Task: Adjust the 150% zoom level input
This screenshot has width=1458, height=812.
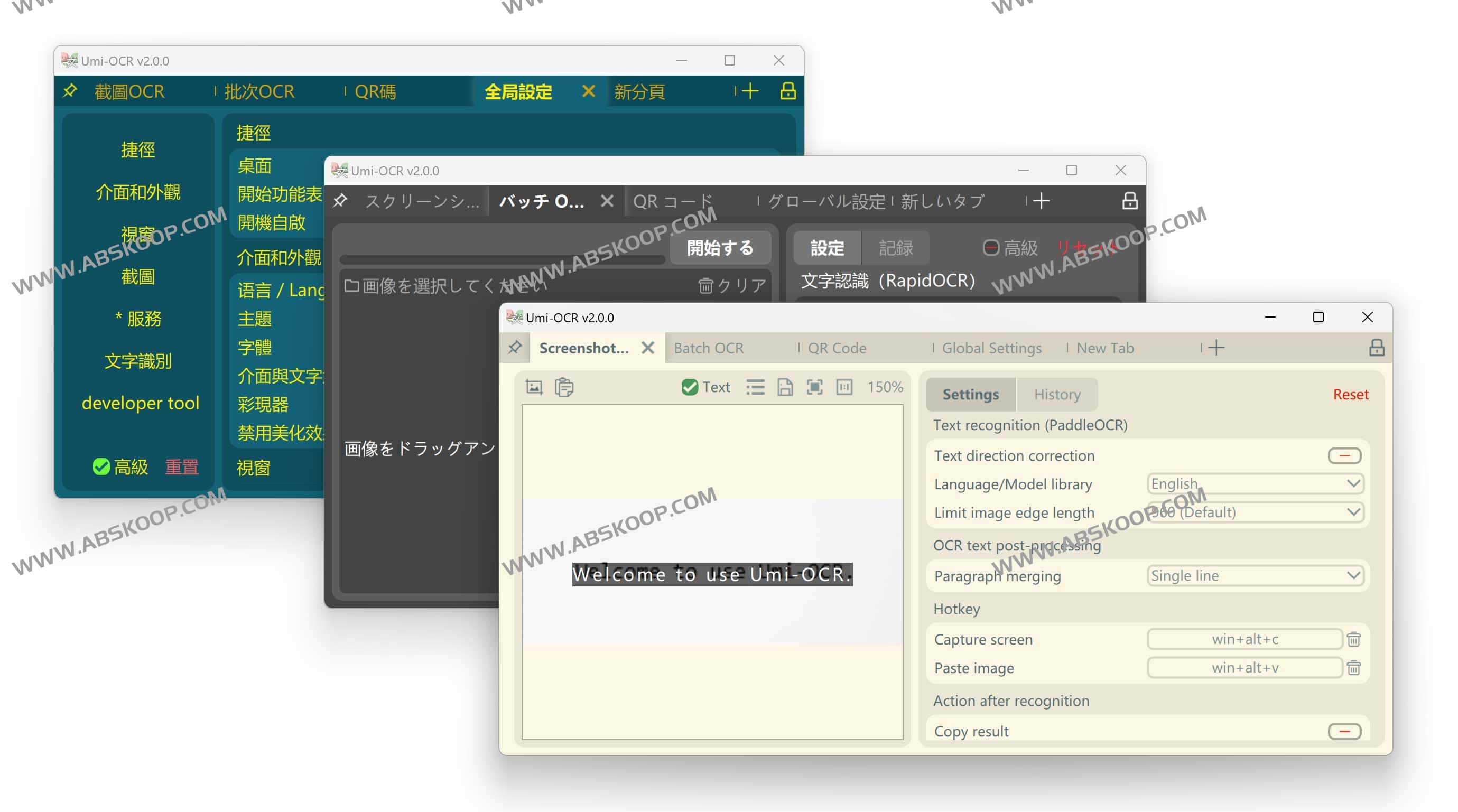Action: [882, 386]
